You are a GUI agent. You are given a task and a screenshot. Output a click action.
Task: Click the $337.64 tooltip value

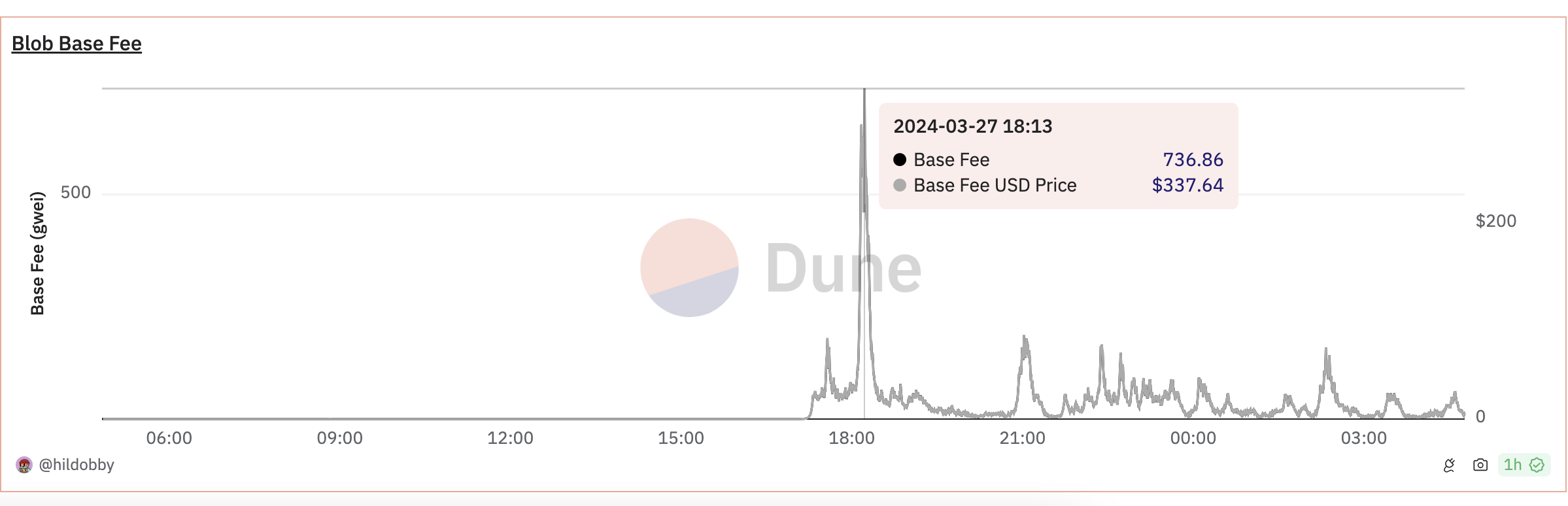[1187, 185]
